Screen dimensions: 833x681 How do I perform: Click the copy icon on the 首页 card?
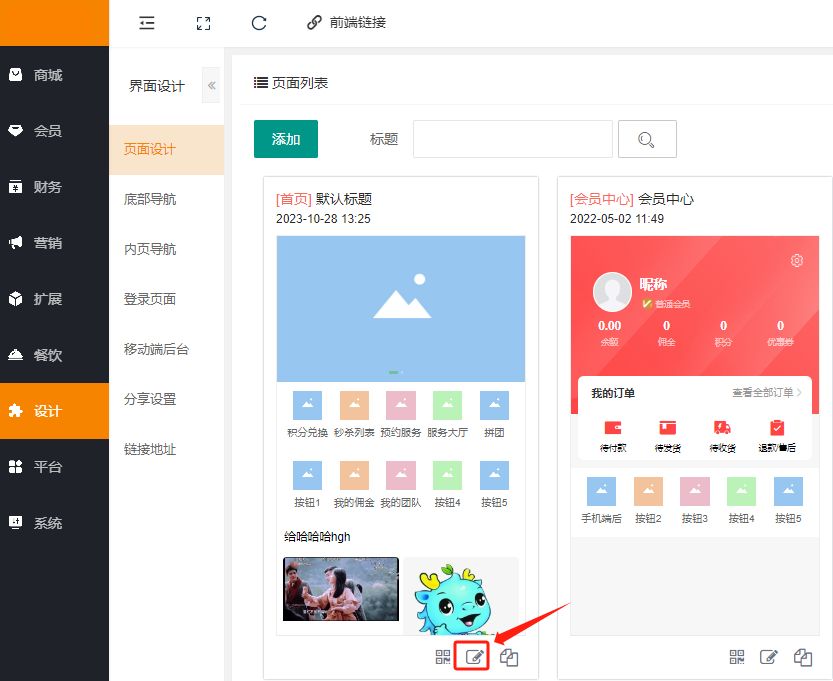tap(509, 657)
